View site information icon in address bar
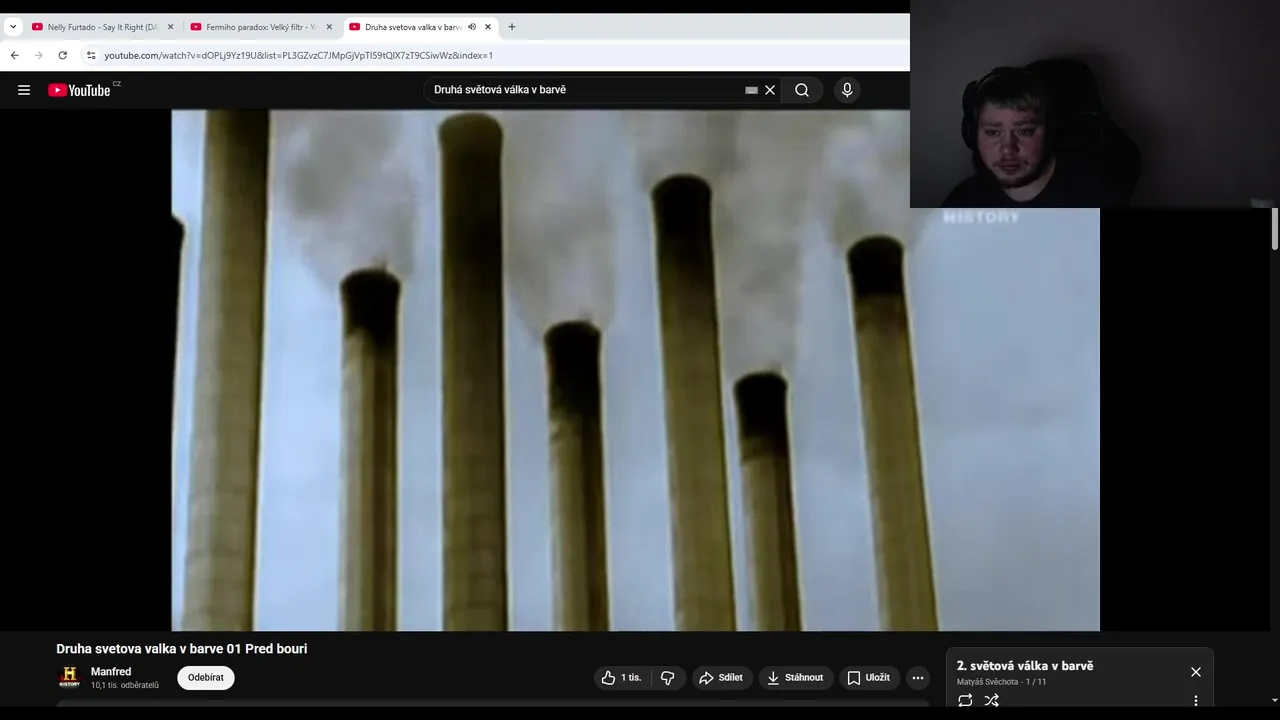 [90, 55]
